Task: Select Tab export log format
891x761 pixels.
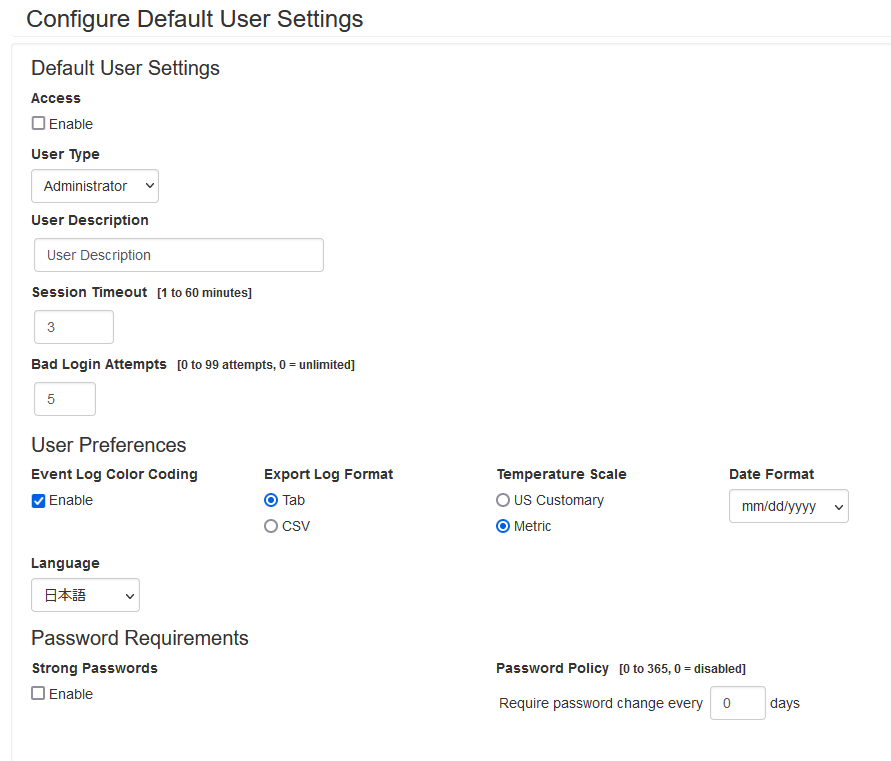Action: click(271, 500)
